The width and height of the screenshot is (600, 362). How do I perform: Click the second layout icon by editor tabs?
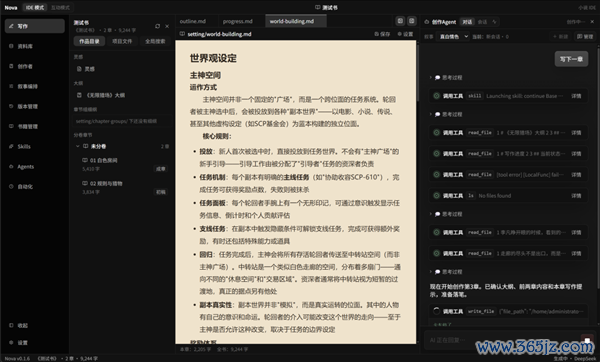pos(412,21)
